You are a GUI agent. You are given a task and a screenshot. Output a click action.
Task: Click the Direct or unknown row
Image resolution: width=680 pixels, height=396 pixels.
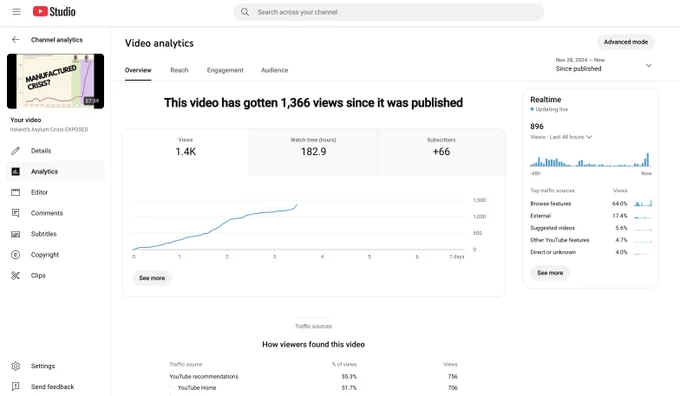(591, 252)
